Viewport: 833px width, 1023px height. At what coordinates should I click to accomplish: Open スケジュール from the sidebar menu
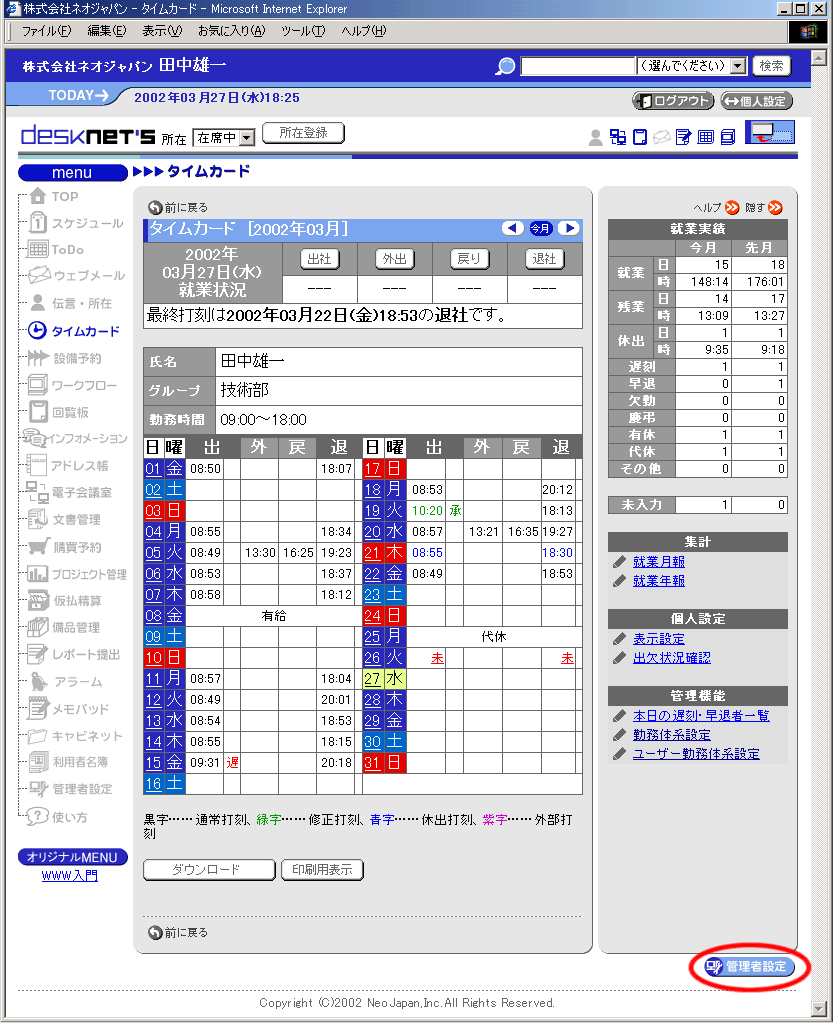87,223
